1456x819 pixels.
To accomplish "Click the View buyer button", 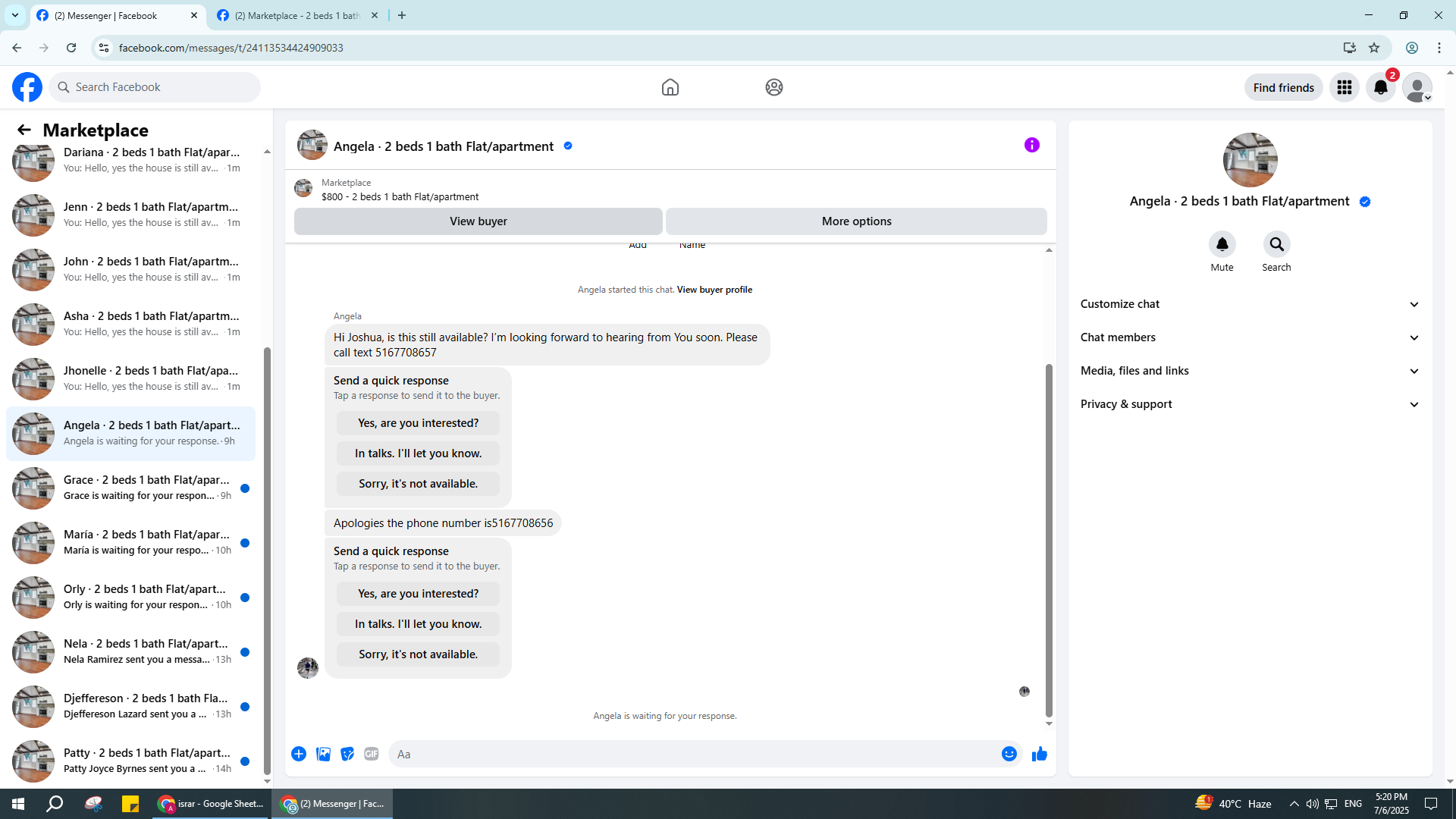I will pyautogui.click(x=479, y=221).
